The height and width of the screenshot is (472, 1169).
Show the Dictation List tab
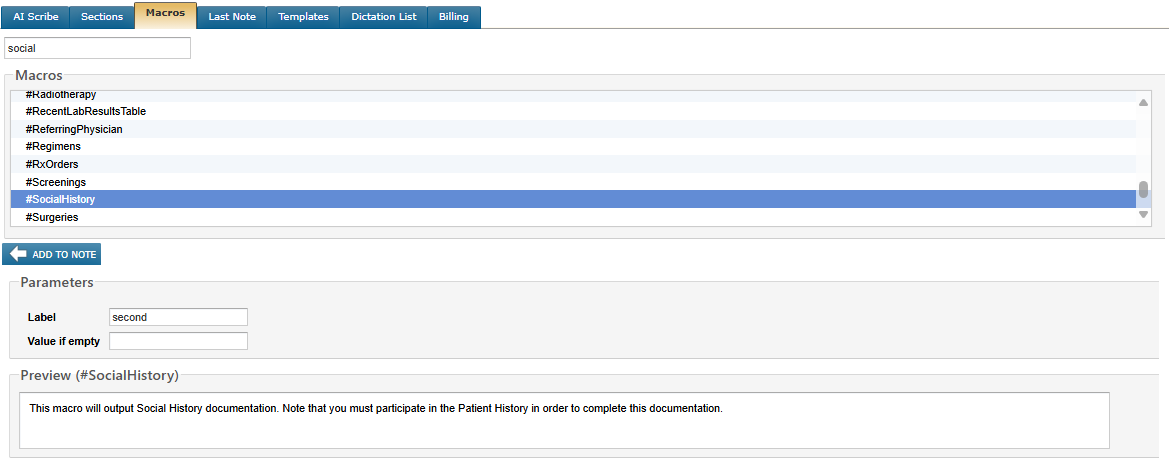[x=383, y=17]
